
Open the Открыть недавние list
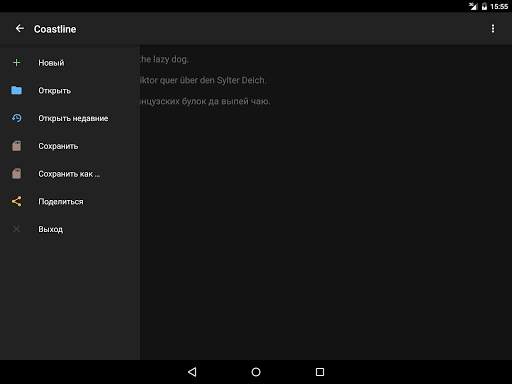(70, 118)
